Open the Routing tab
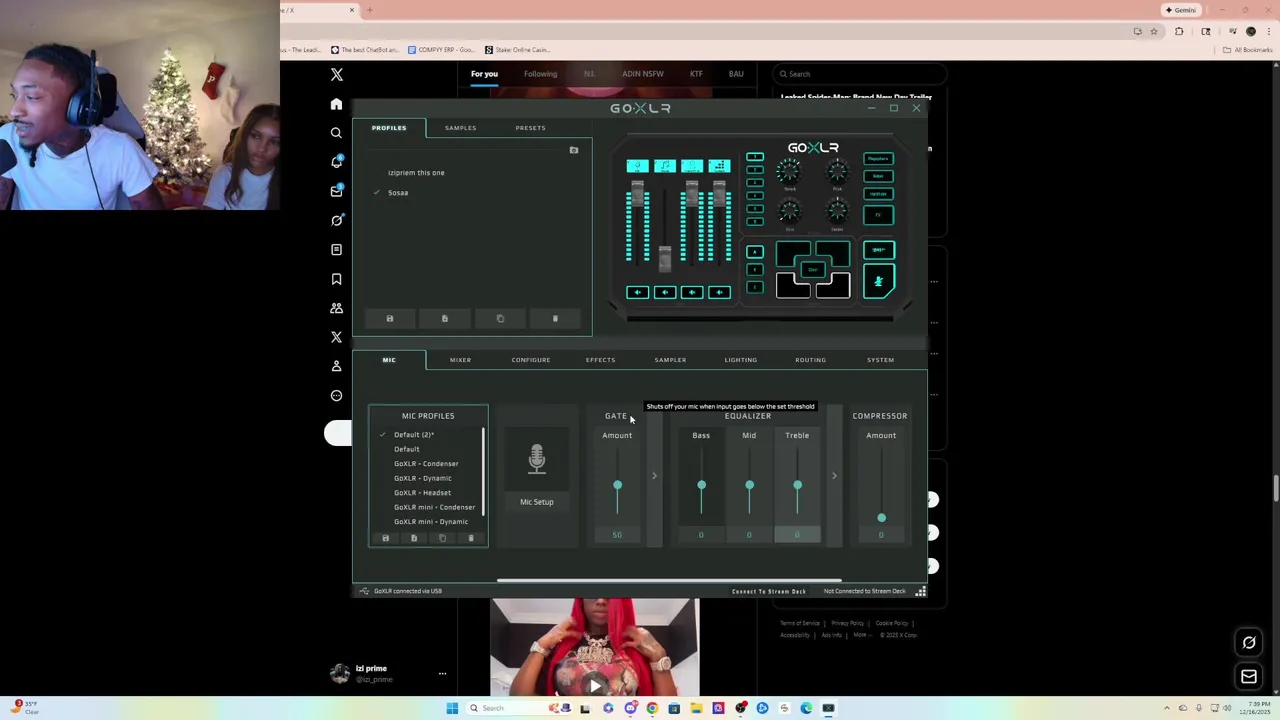This screenshot has height=720, width=1280. click(x=810, y=360)
